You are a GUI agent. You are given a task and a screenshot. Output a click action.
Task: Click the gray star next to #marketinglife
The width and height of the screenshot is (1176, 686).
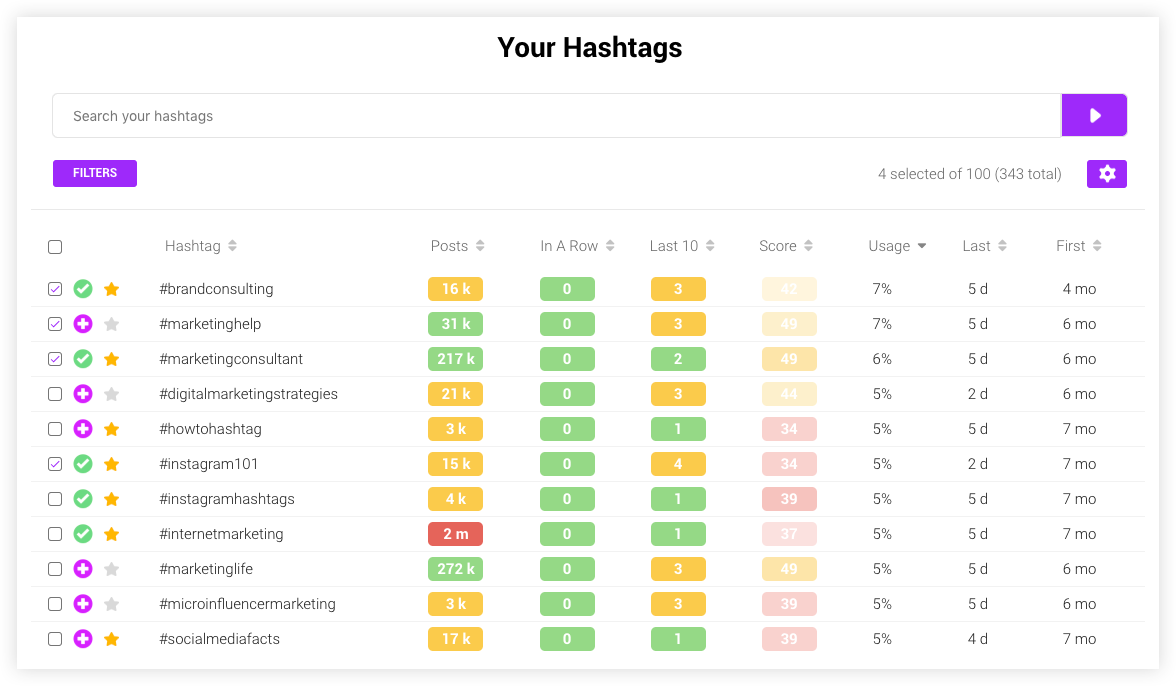coord(111,568)
